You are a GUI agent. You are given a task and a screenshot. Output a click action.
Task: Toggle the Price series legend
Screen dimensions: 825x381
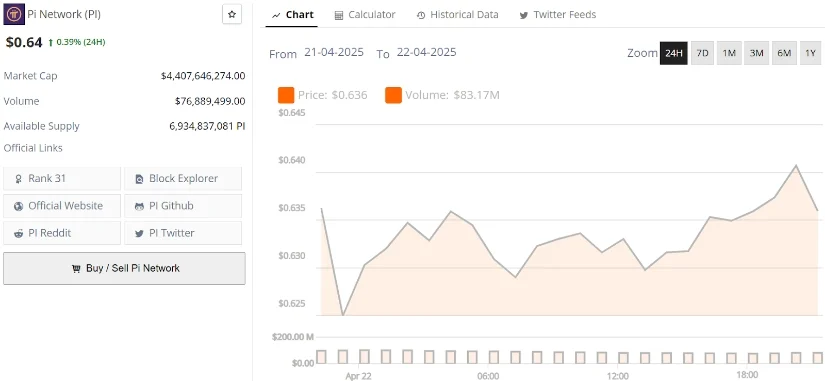point(323,95)
